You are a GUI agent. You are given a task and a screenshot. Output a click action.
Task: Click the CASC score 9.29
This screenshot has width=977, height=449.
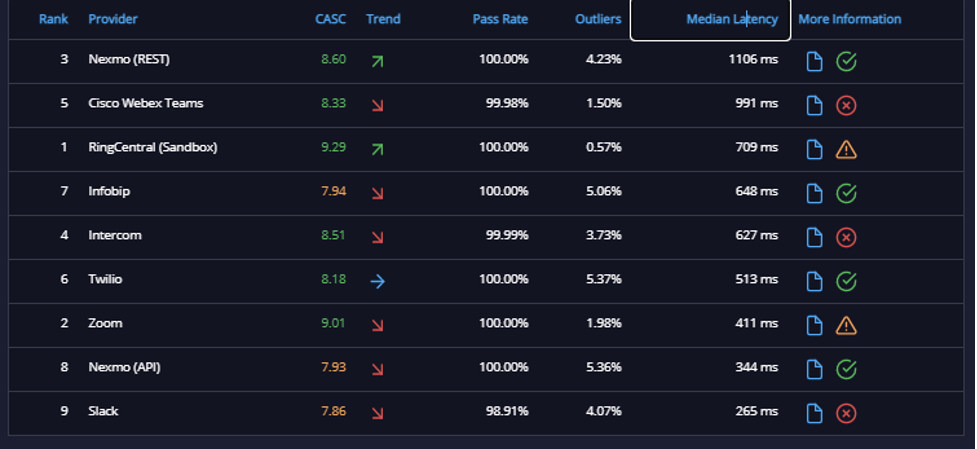(x=333, y=147)
